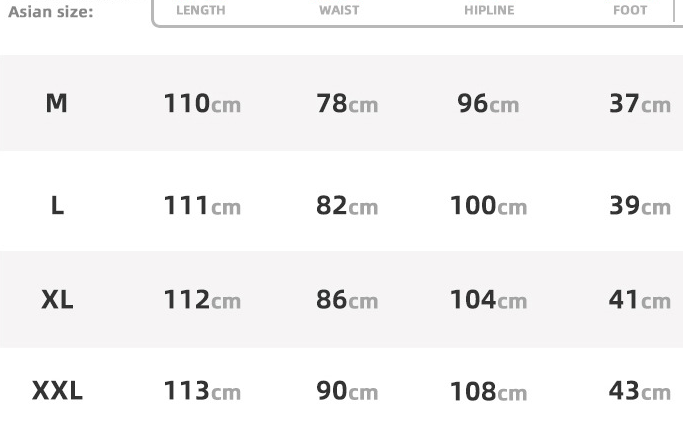Select the 37cm foot value
This screenshot has width=683, height=448.
[x=639, y=103]
